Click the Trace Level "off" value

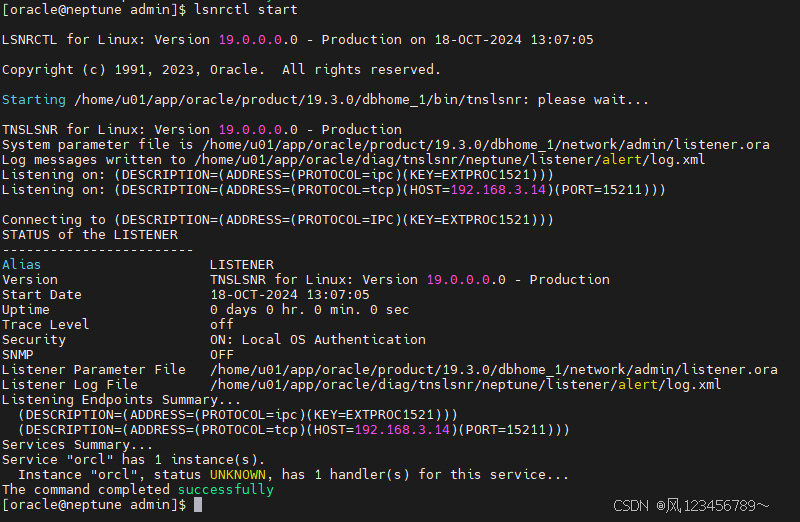(221, 325)
